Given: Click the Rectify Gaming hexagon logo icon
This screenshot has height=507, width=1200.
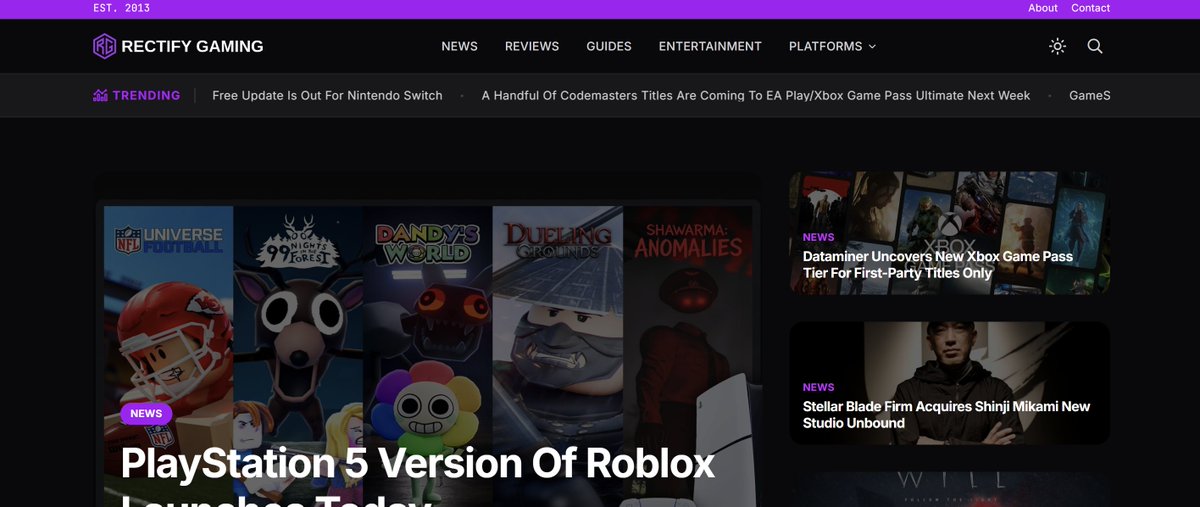Looking at the screenshot, I should coord(104,46).
